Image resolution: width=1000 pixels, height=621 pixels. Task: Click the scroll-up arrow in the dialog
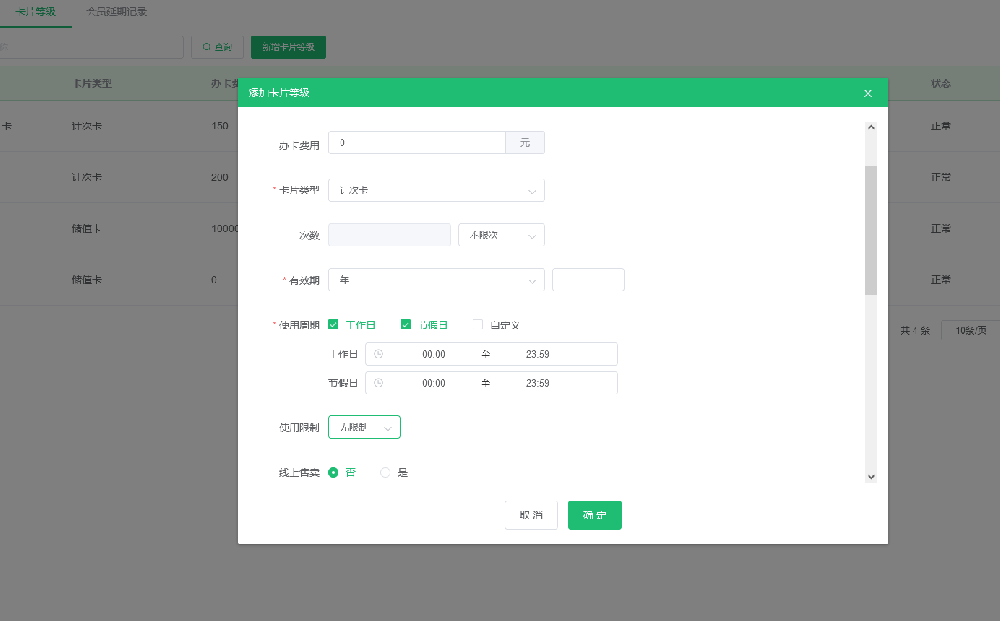(x=870, y=128)
